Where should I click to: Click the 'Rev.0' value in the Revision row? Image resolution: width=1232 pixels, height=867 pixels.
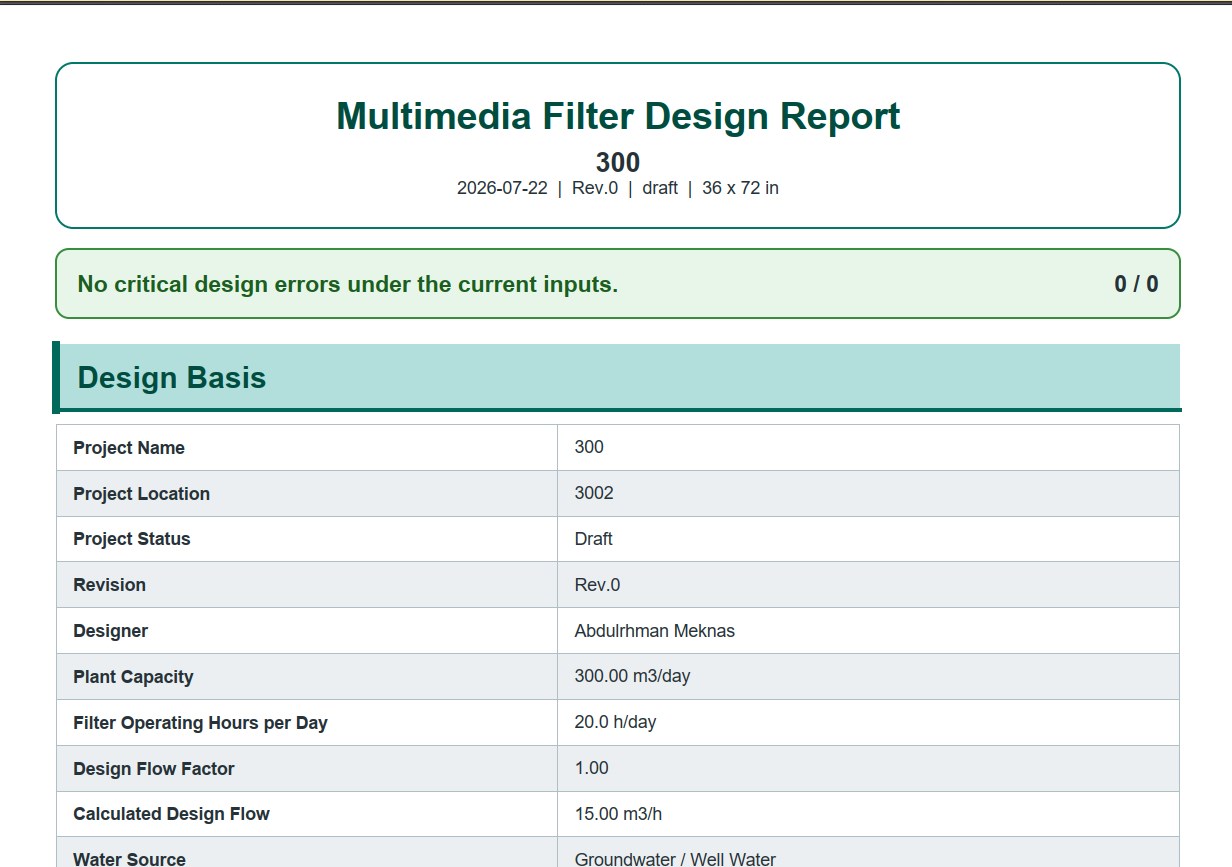tap(597, 585)
